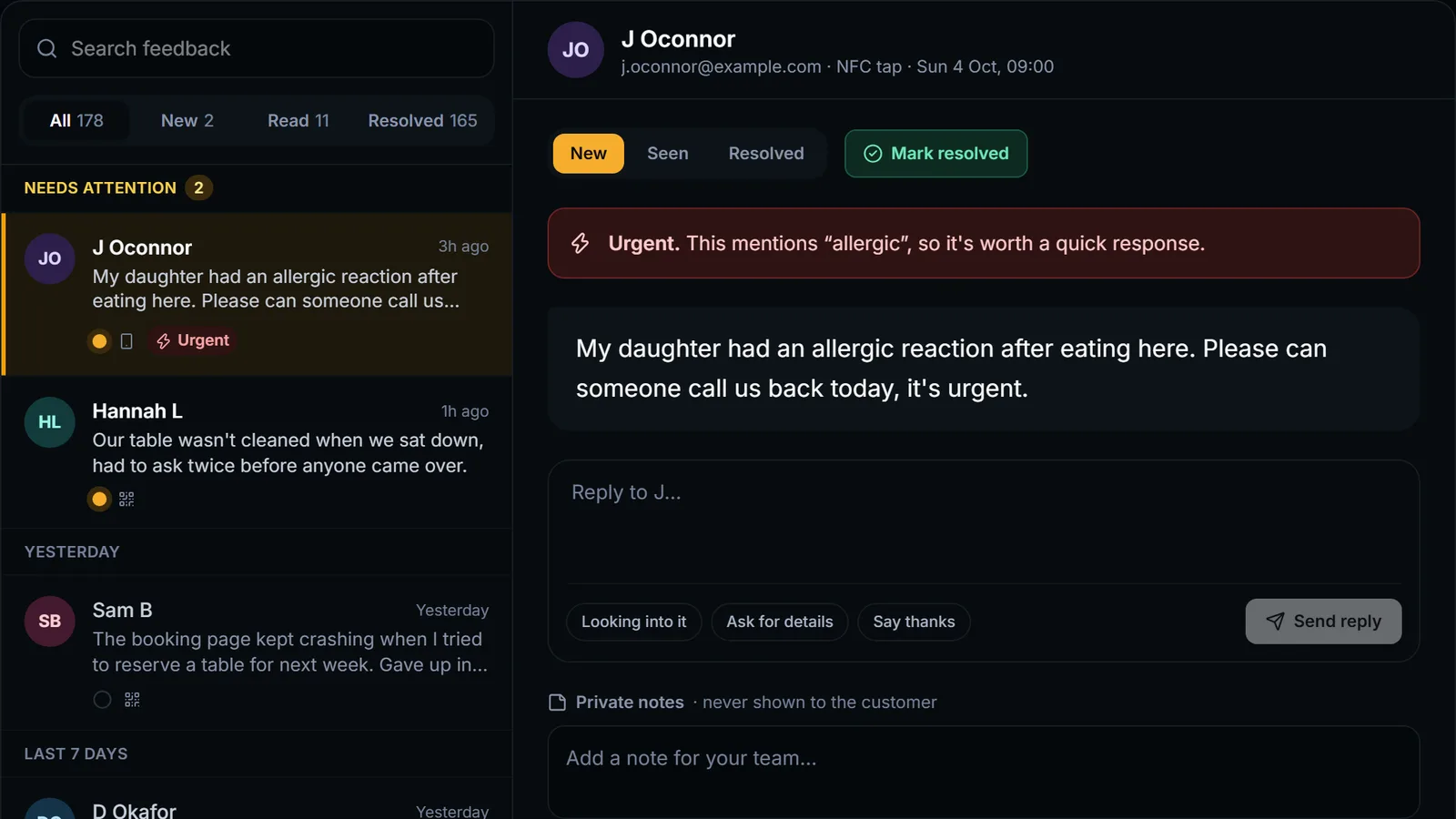Screen dimensions: 1456x819
Task: Show the All 178 feedback tab
Action: (x=76, y=121)
